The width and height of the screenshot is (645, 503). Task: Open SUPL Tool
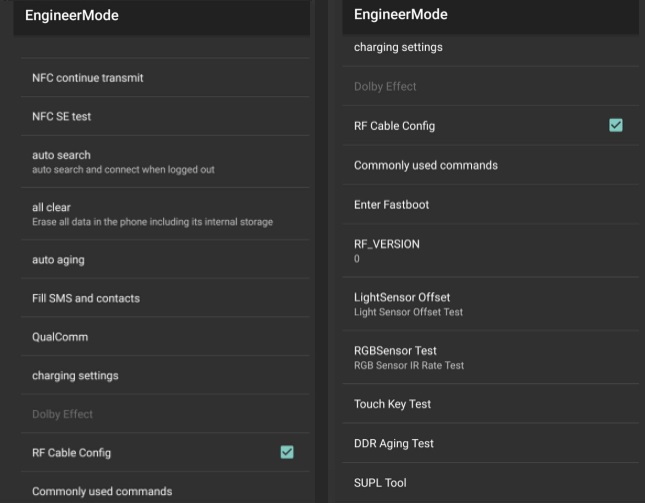[490, 482]
